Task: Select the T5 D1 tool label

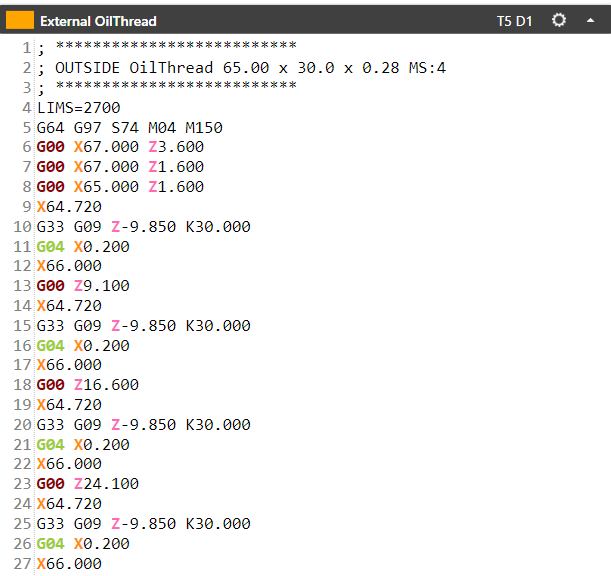Action: coord(514,21)
